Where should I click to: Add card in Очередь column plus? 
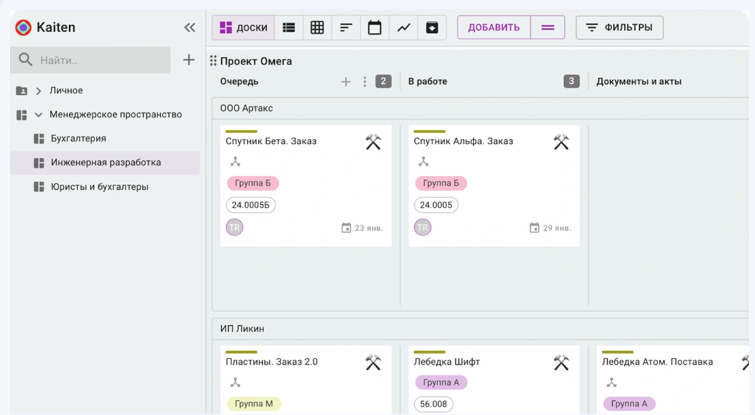[346, 82]
